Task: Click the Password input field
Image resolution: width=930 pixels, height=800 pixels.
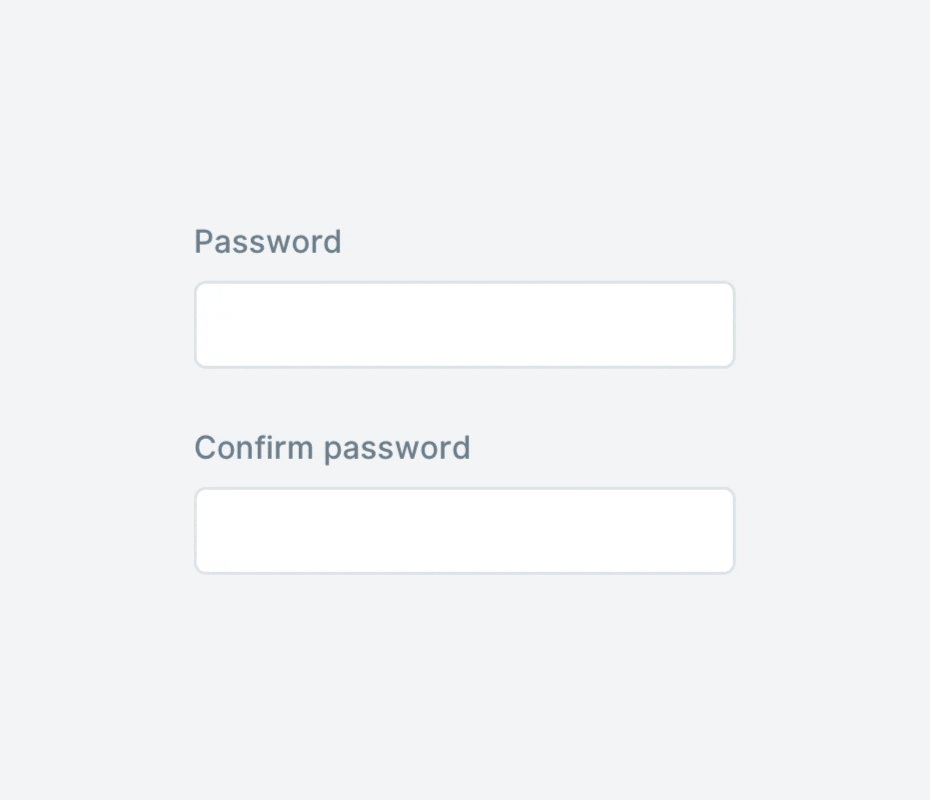Action: coord(464,324)
